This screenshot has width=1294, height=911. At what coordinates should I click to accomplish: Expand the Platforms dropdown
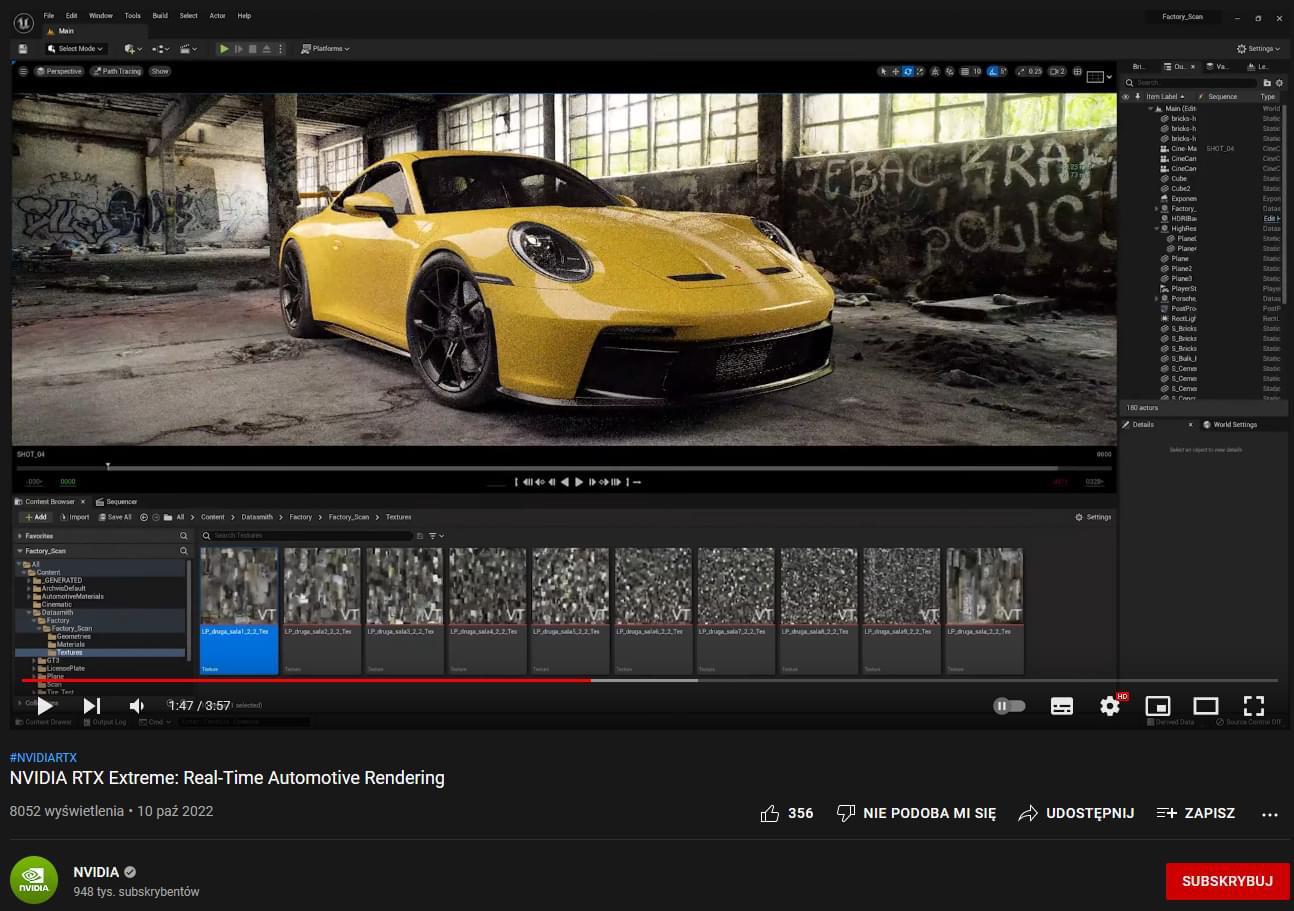327,49
